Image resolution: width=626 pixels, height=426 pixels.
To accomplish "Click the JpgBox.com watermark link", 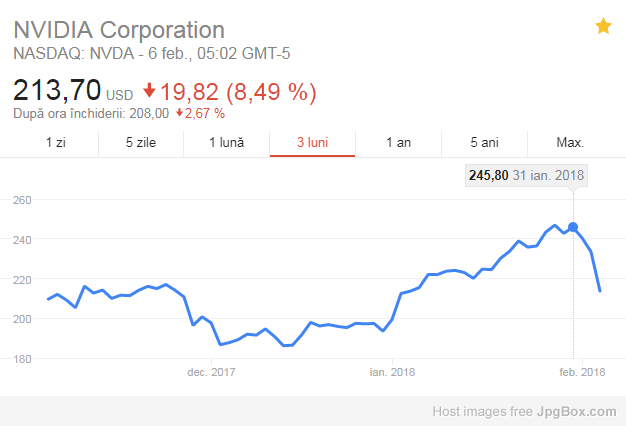I will click(576, 411).
